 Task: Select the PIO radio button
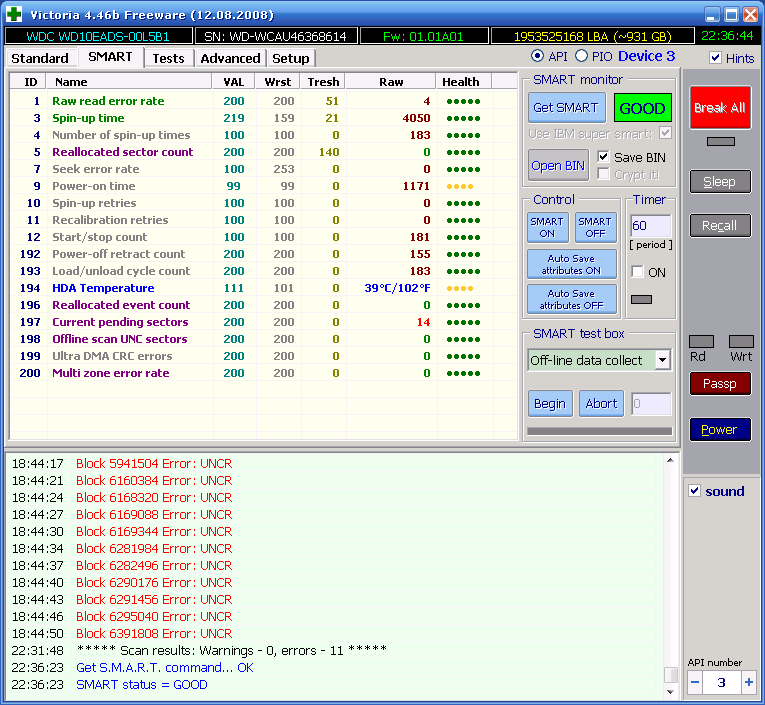(583, 57)
